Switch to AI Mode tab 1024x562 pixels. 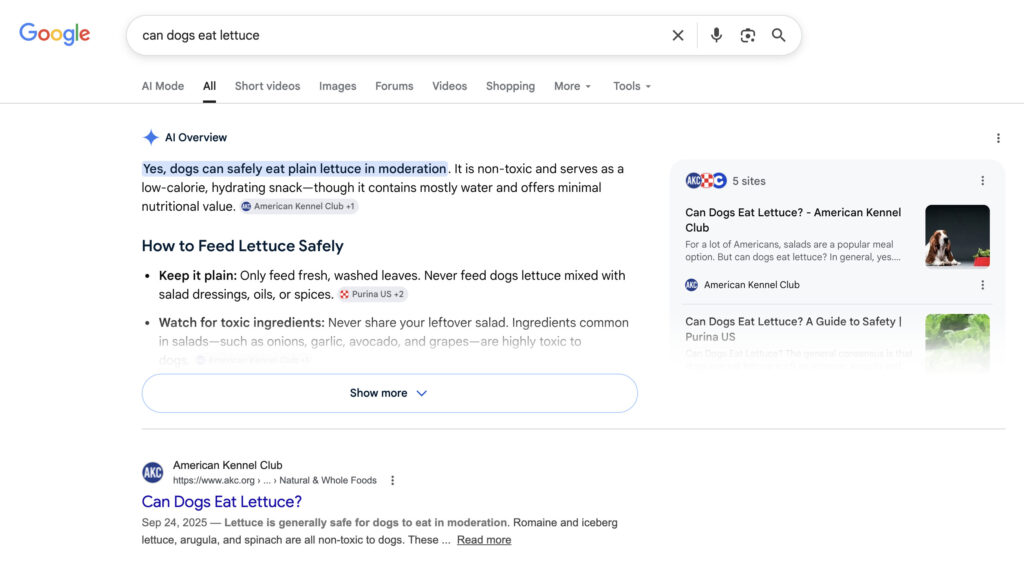[163, 86]
